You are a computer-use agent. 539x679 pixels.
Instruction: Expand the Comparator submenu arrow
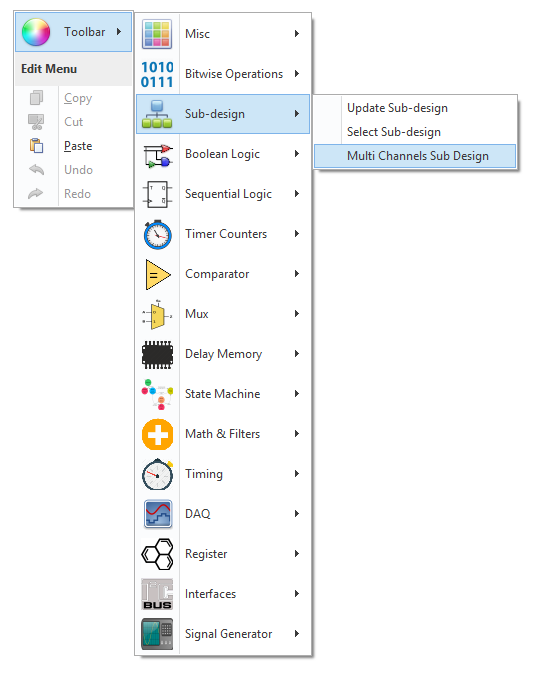pos(297,274)
